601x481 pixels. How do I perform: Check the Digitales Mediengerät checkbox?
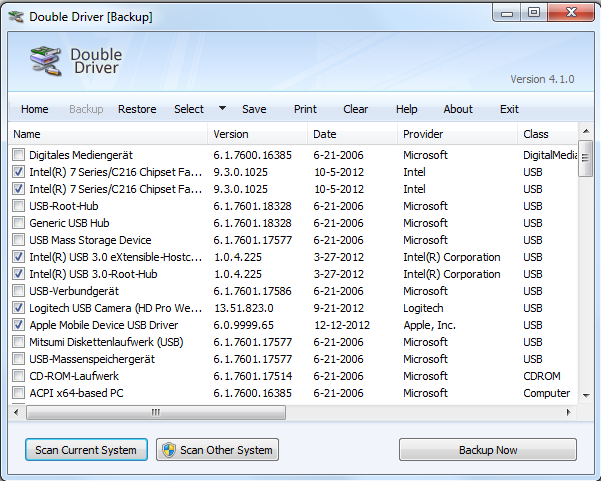tap(18, 155)
